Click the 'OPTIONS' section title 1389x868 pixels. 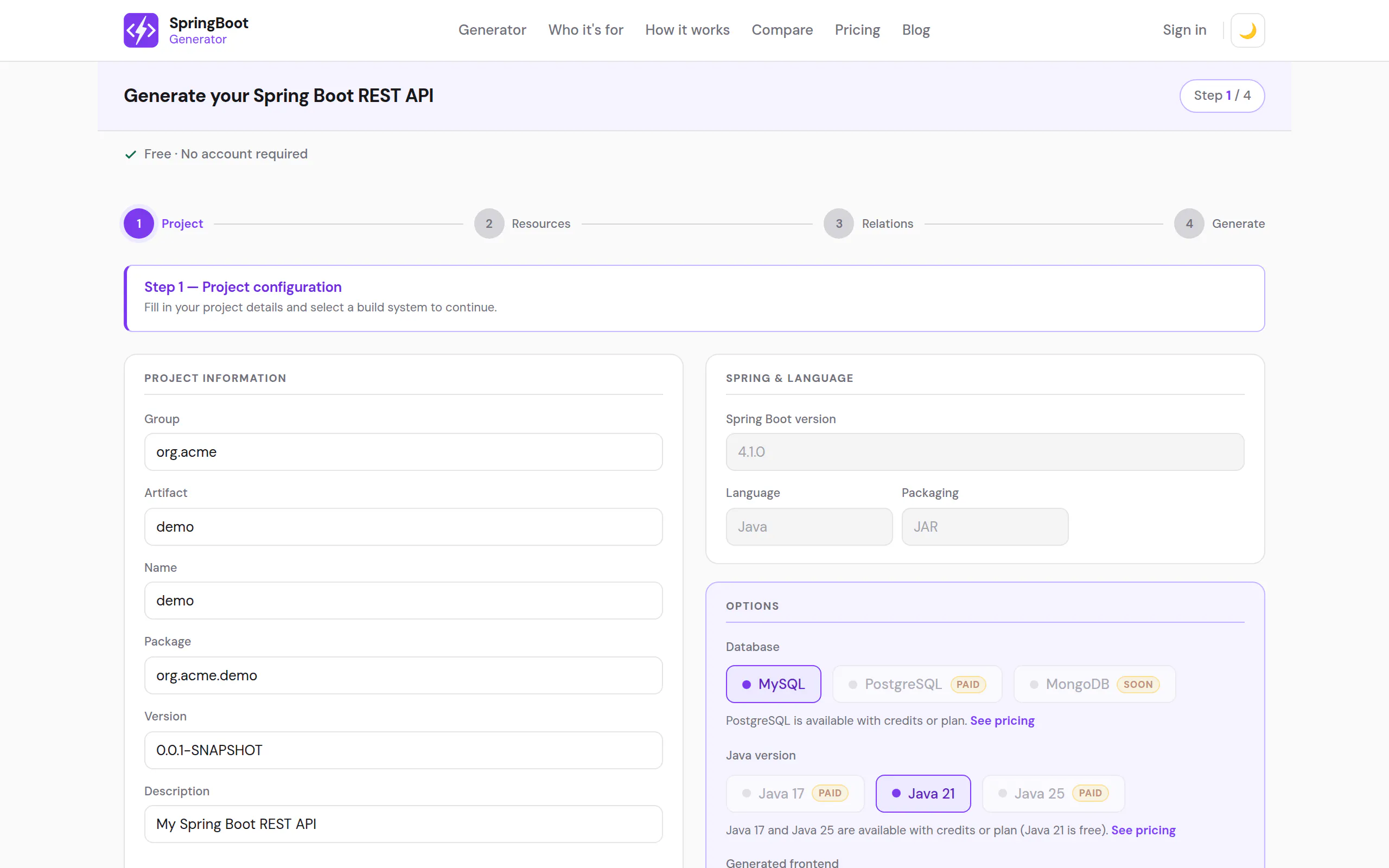752,605
